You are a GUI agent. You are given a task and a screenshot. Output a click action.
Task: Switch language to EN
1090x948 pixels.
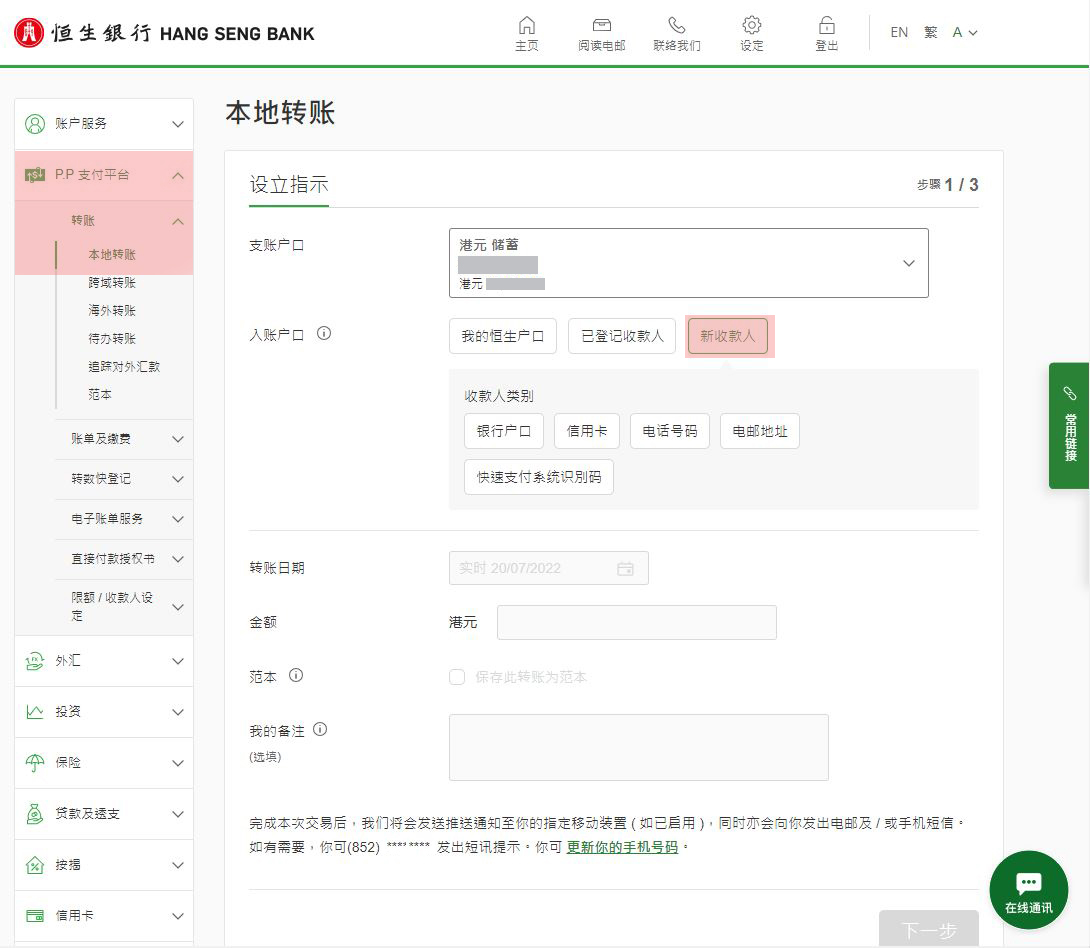(899, 32)
